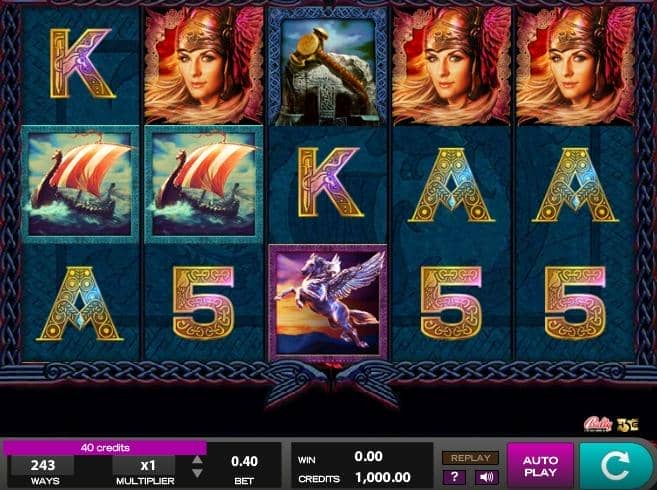Screen dimensions: 657x490
Task: Click the Bally logo
Action: pos(598,424)
